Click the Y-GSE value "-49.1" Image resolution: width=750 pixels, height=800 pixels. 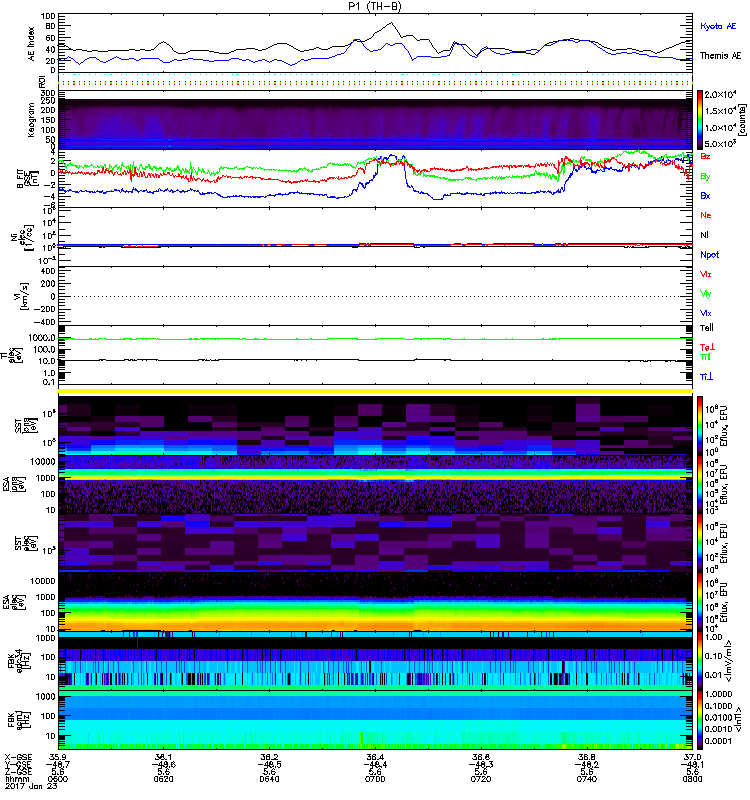click(x=692, y=764)
